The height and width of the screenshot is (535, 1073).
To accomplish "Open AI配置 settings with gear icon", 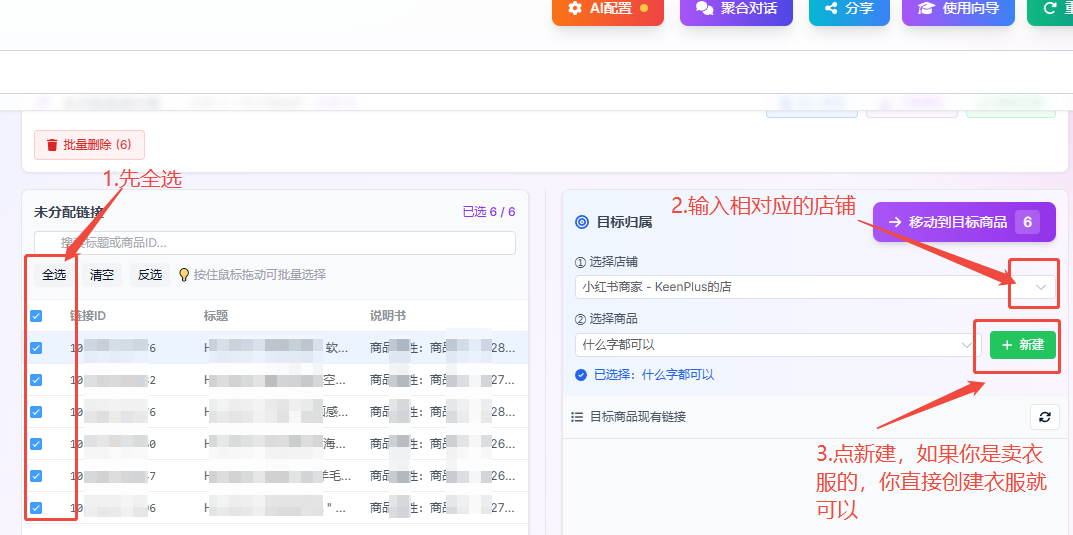I will click(x=607, y=9).
